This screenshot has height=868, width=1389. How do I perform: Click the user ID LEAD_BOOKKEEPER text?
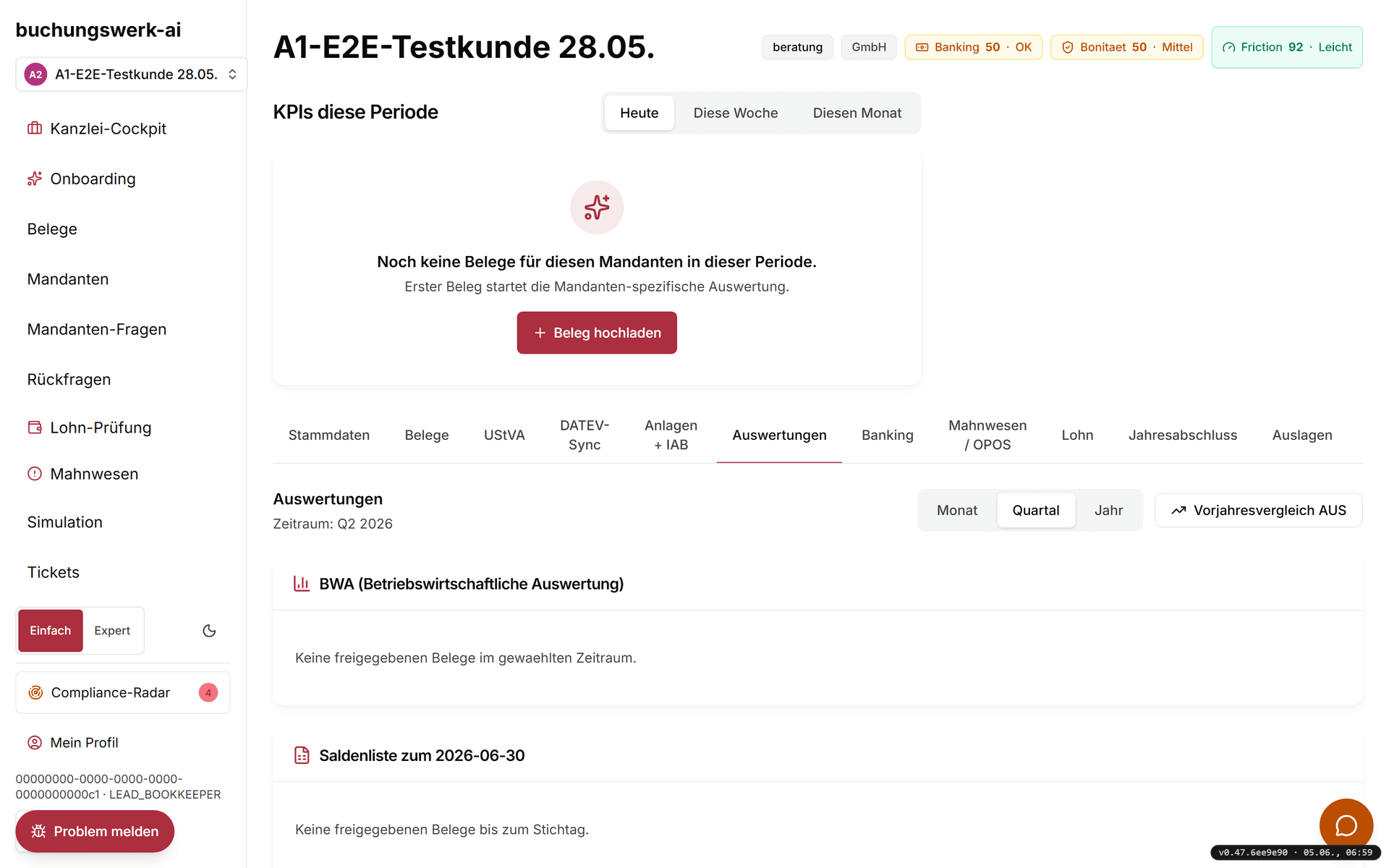118,786
